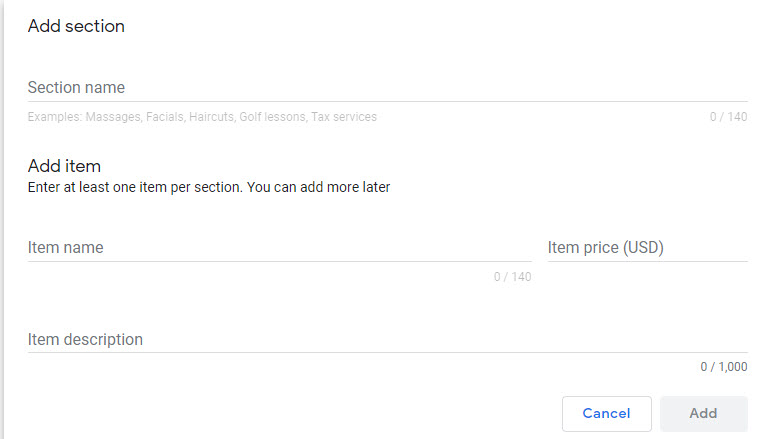The image size is (768, 439).
Task: Click the 0 / 1,000 description counter
Action: pyautogui.click(x=723, y=366)
